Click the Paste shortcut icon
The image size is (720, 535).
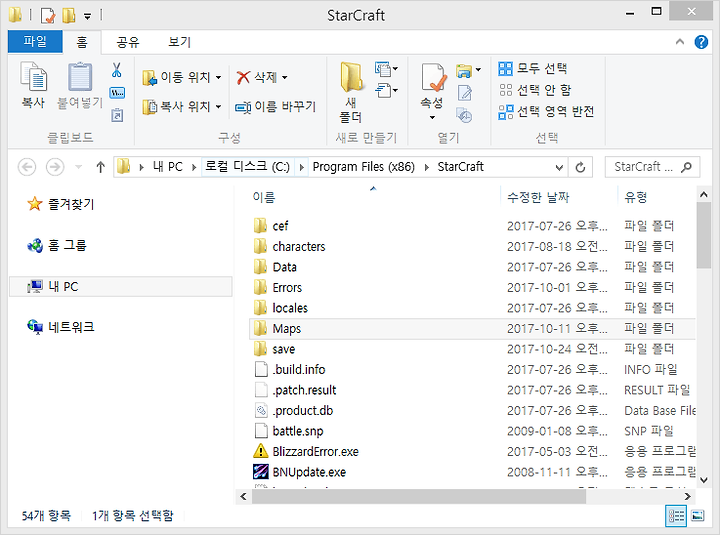point(117,115)
